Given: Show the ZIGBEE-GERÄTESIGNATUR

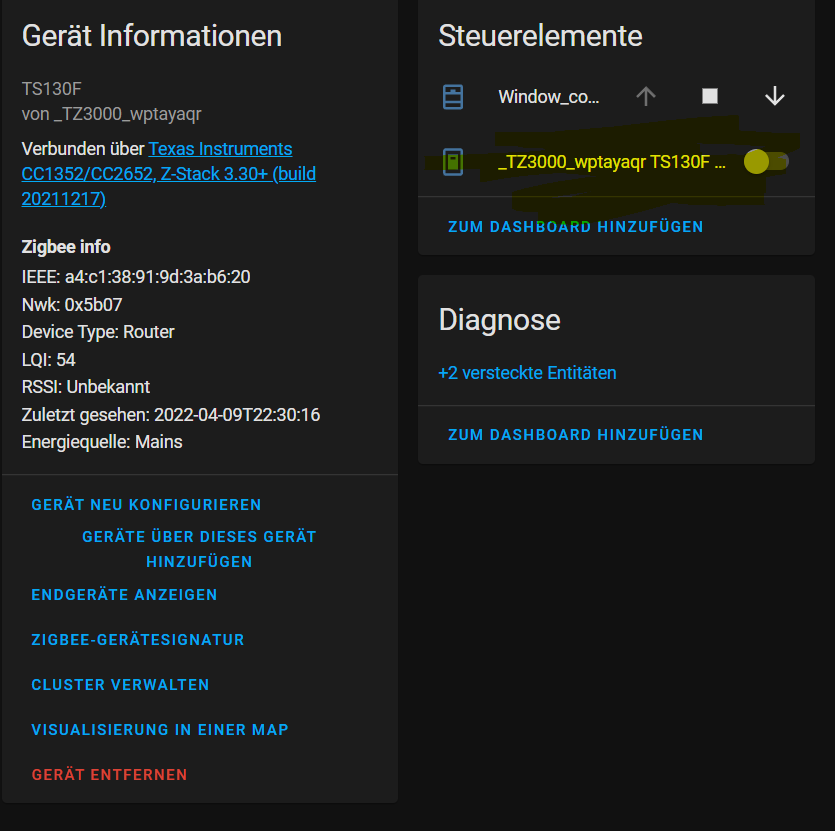Looking at the screenshot, I should [x=138, y=639].
